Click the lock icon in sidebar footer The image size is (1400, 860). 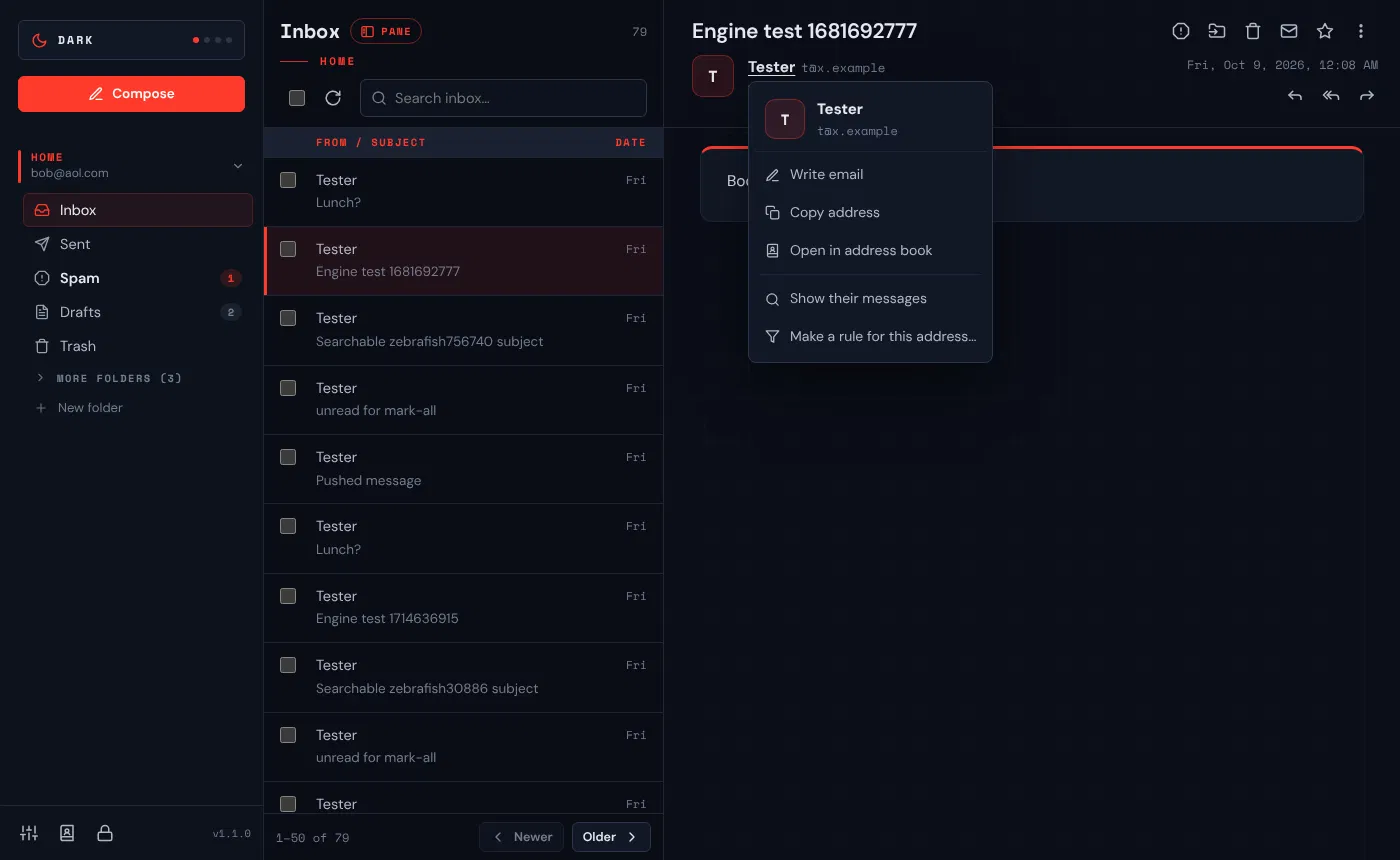tap(104, 833)
